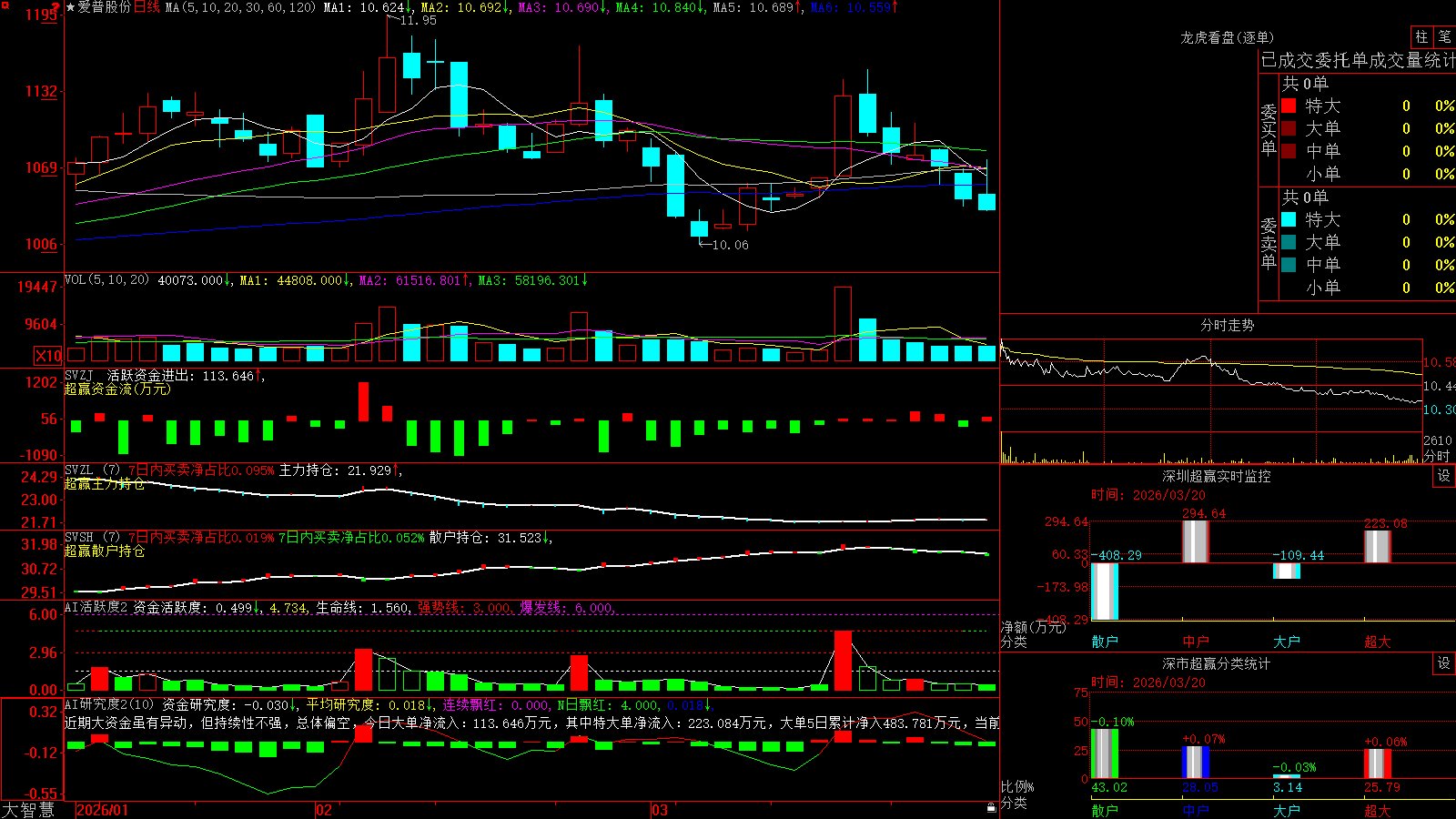The image size is (1456, 819).
Task: Click the 已成交委托单成交量统计 header
Action: (x=1358, y=60)
